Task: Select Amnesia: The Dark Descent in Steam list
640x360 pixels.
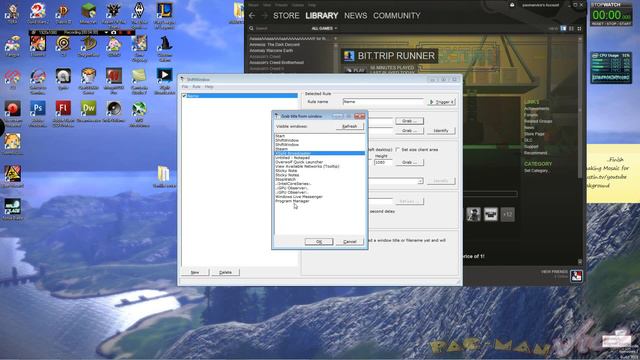Action: 274,44
